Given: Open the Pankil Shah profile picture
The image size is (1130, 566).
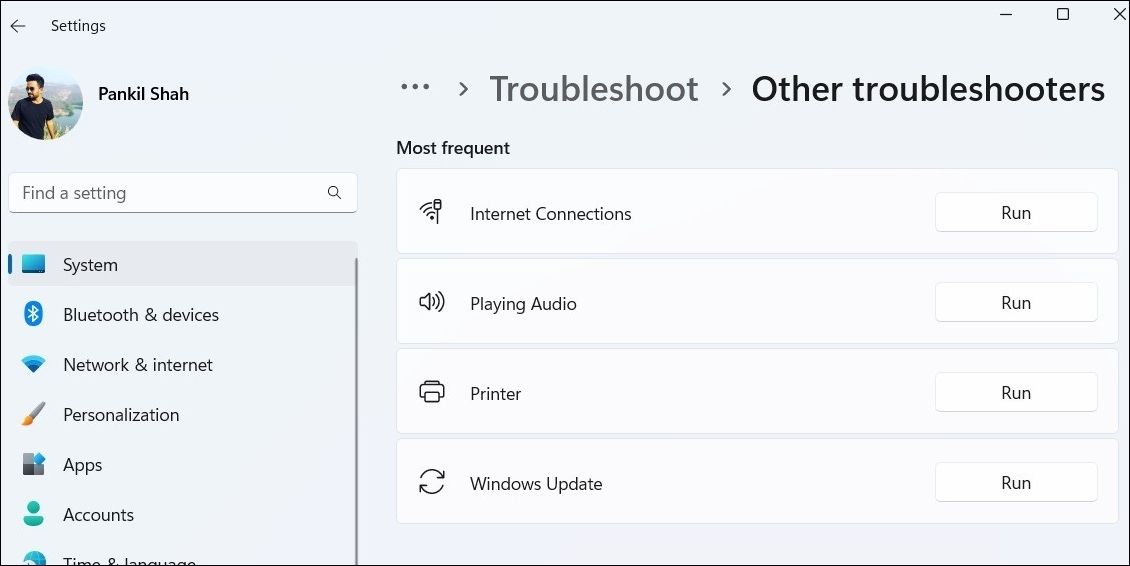Looking at the screenshot, I should click(45, 103).
